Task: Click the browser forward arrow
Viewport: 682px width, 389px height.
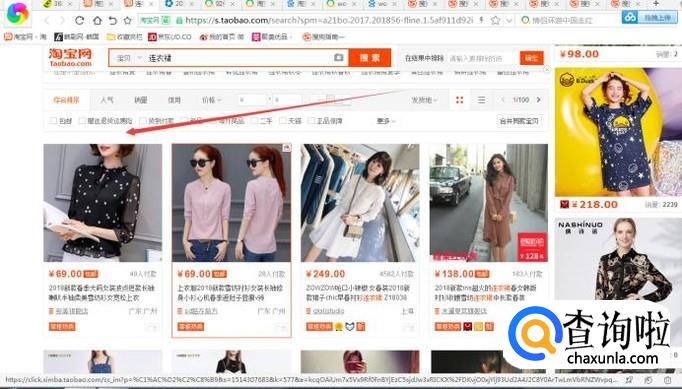Action: coord(61,20)
